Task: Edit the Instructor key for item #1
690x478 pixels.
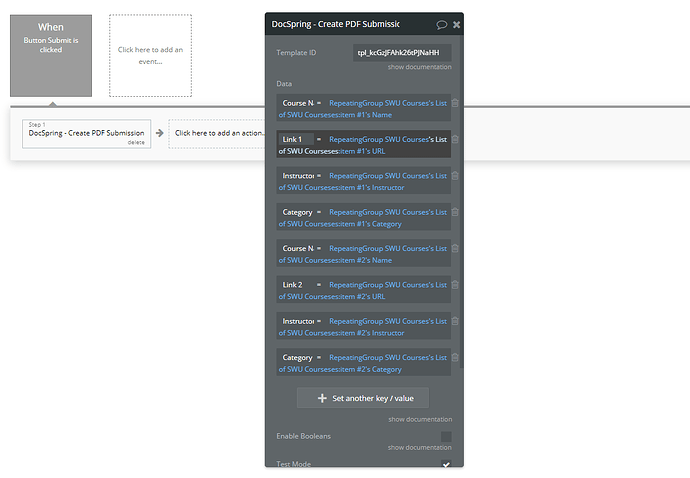Action: (x=296, y=176)
